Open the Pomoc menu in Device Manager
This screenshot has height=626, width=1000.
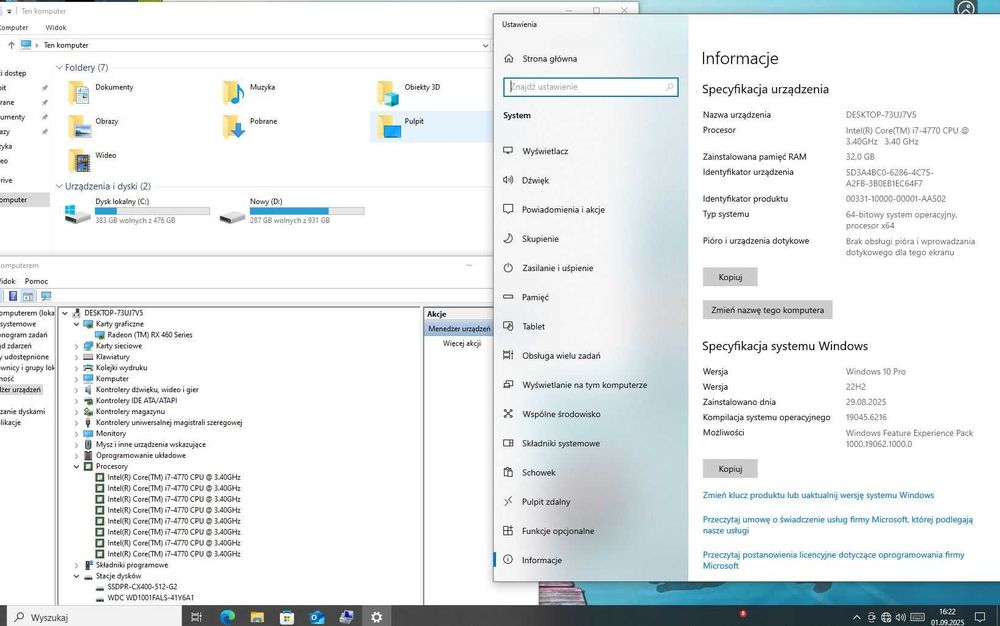click(36, 281)
